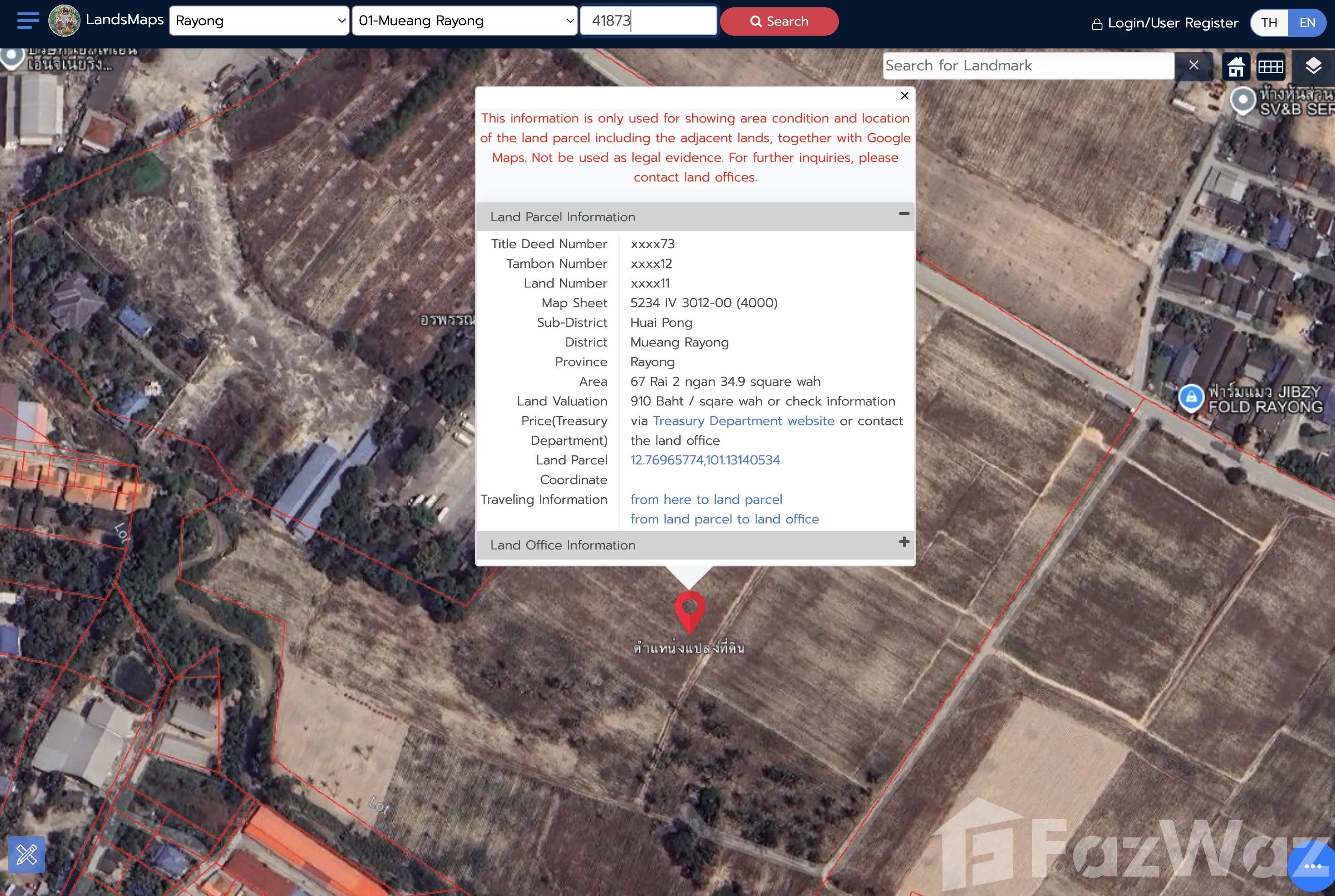This screenshot has height=896, width=1335.
Task: Open the Rayong province dropdown
Action: point(259,21)
